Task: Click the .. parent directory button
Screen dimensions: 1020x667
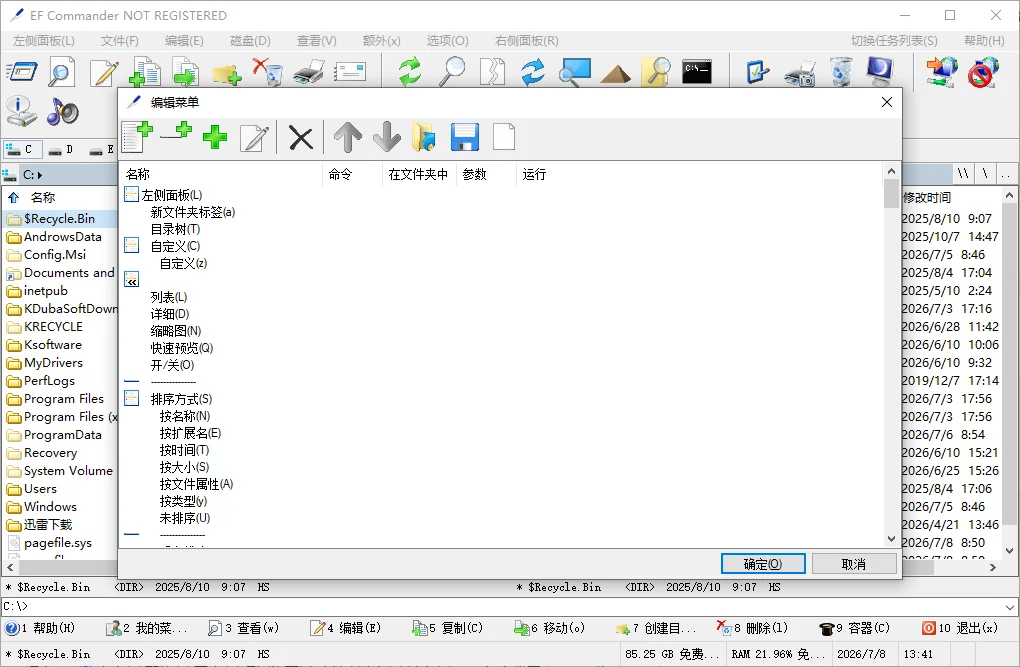Action: (1006, 174)
